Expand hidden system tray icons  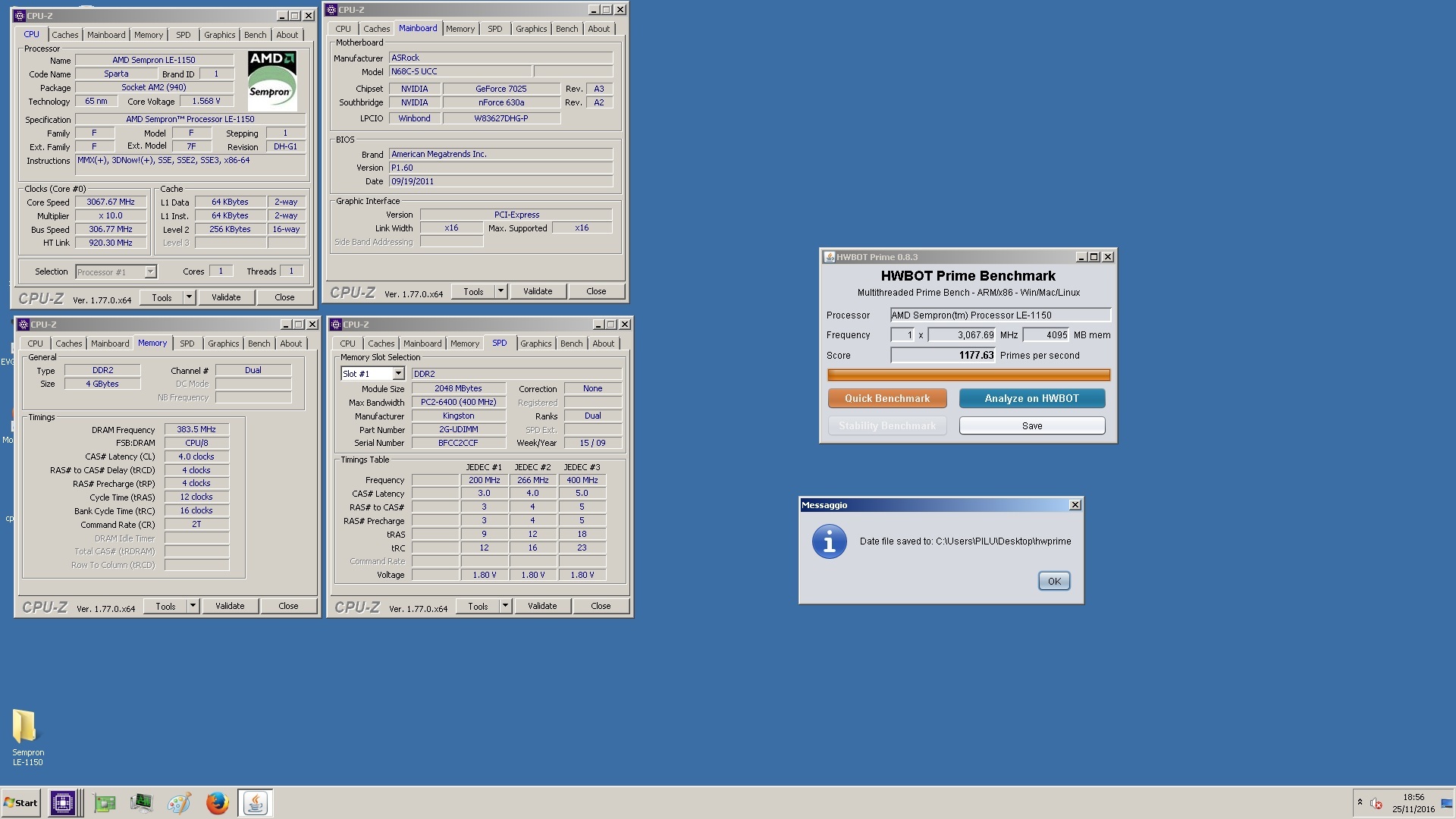click(1360, 802)
